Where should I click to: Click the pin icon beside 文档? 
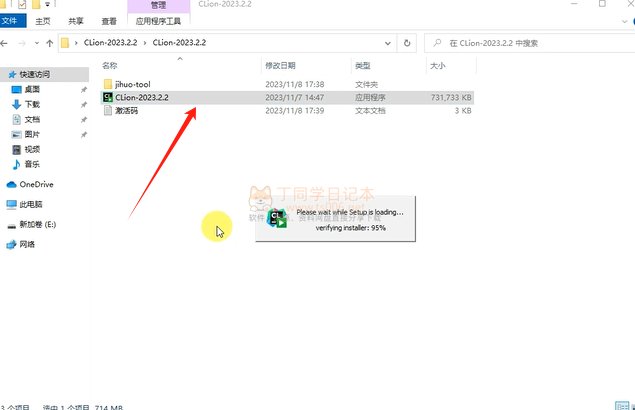pyautogui.click(x=83, y=120)
